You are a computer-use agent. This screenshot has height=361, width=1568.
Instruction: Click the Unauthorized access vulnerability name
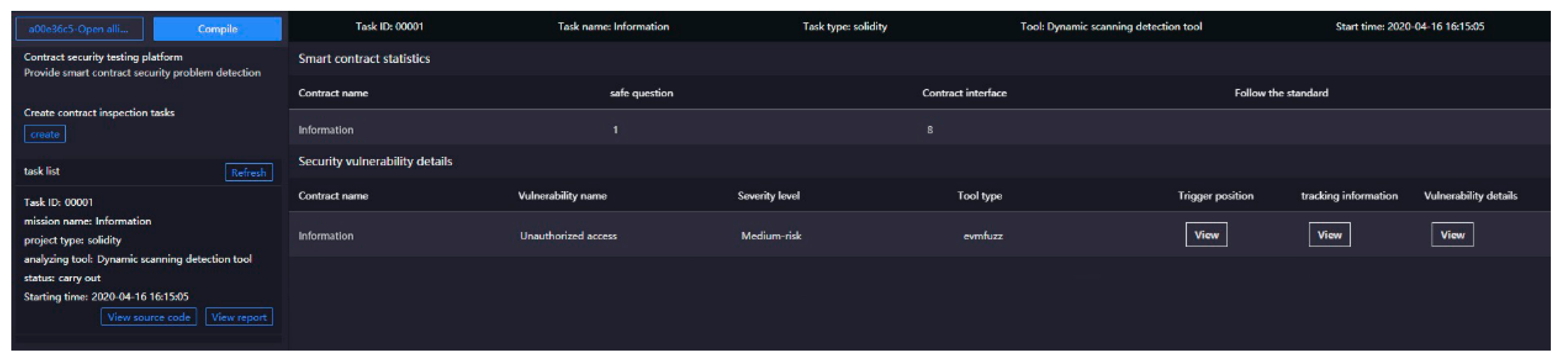click(x=568, y=236)
